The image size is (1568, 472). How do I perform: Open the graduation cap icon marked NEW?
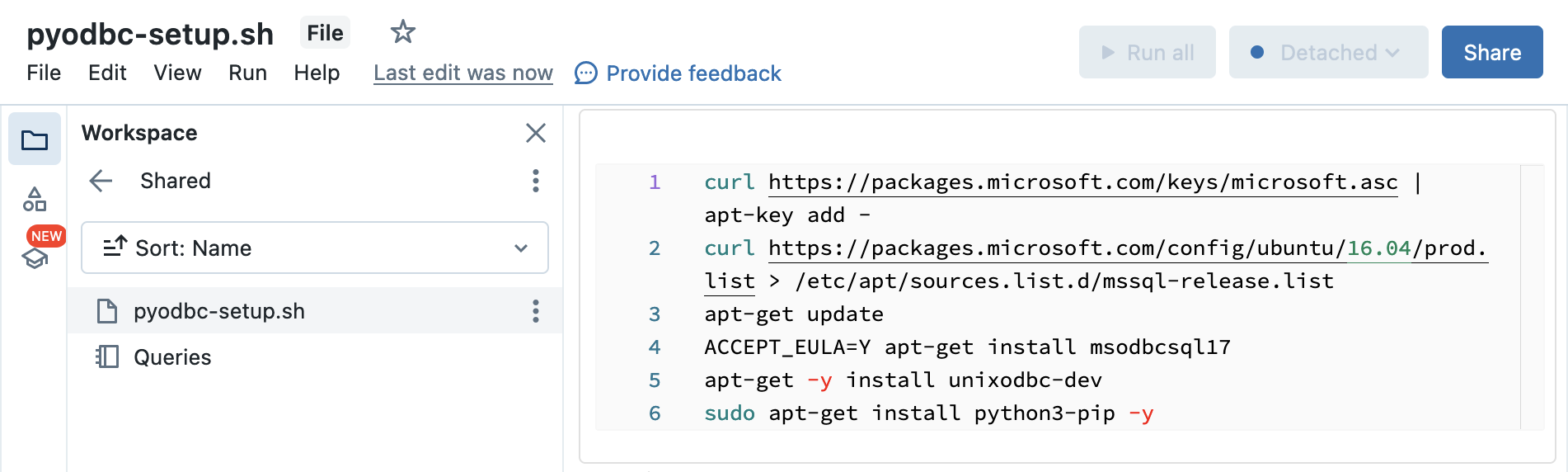(x=35, y=258)
